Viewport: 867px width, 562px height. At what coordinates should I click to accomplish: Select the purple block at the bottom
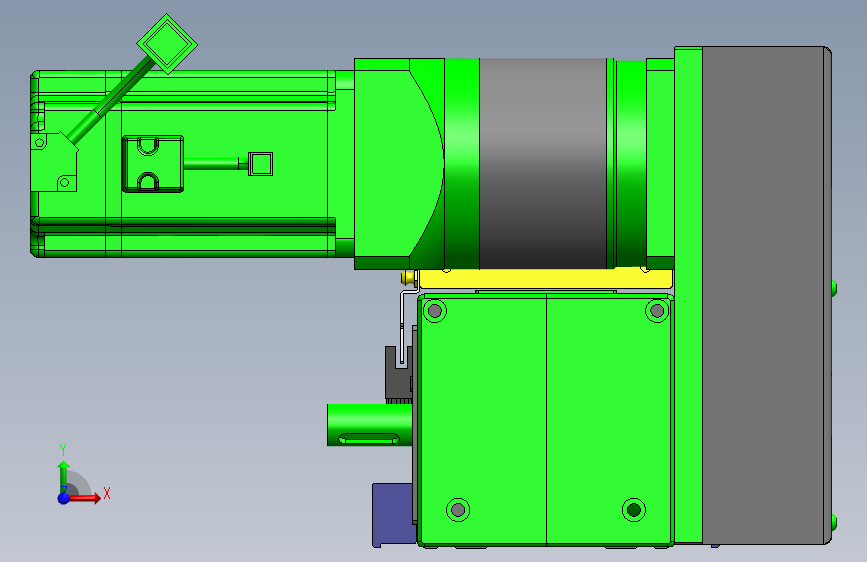click(x=394, y=514)
